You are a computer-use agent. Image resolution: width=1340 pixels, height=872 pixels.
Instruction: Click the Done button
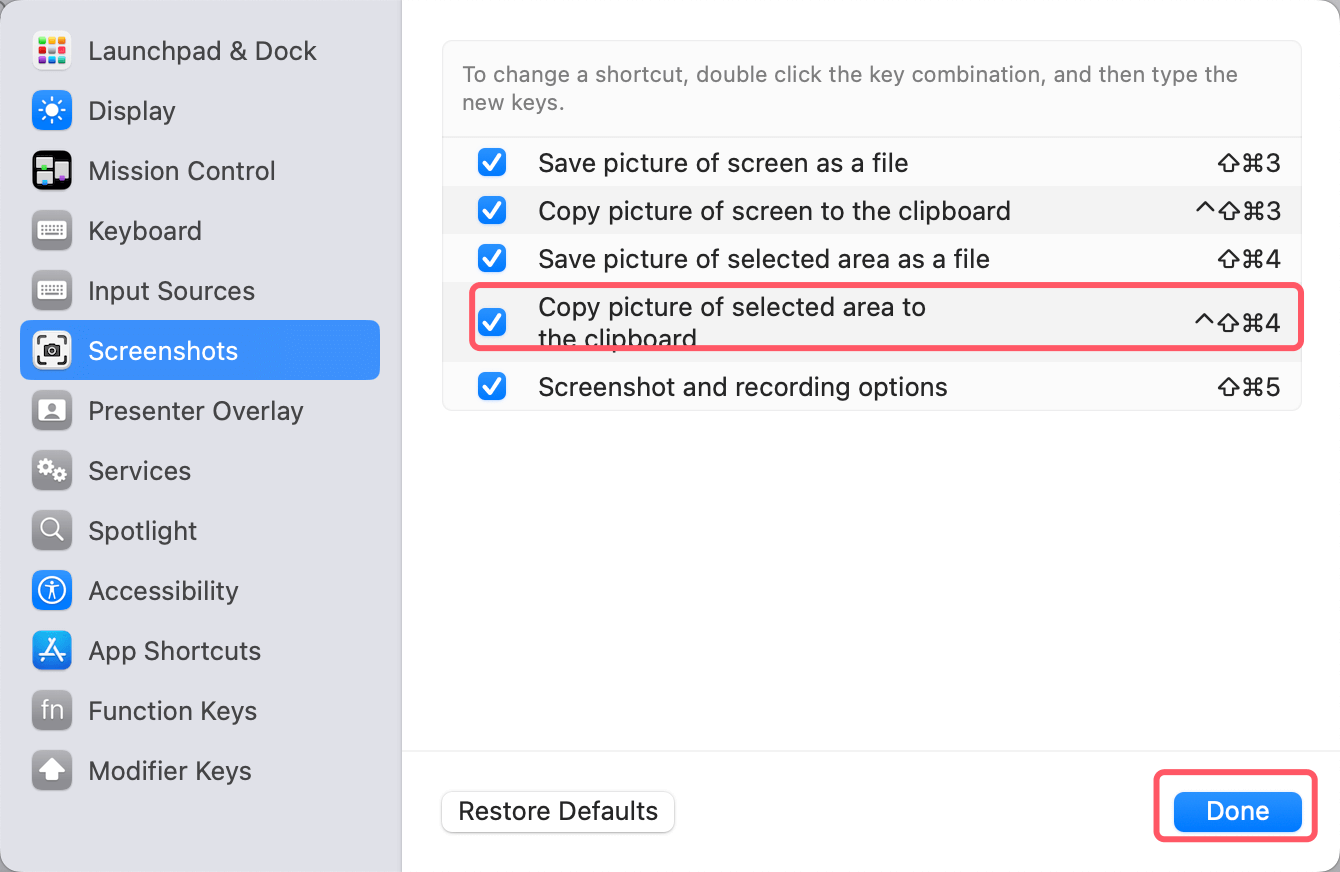click(x=1237, y=811)
